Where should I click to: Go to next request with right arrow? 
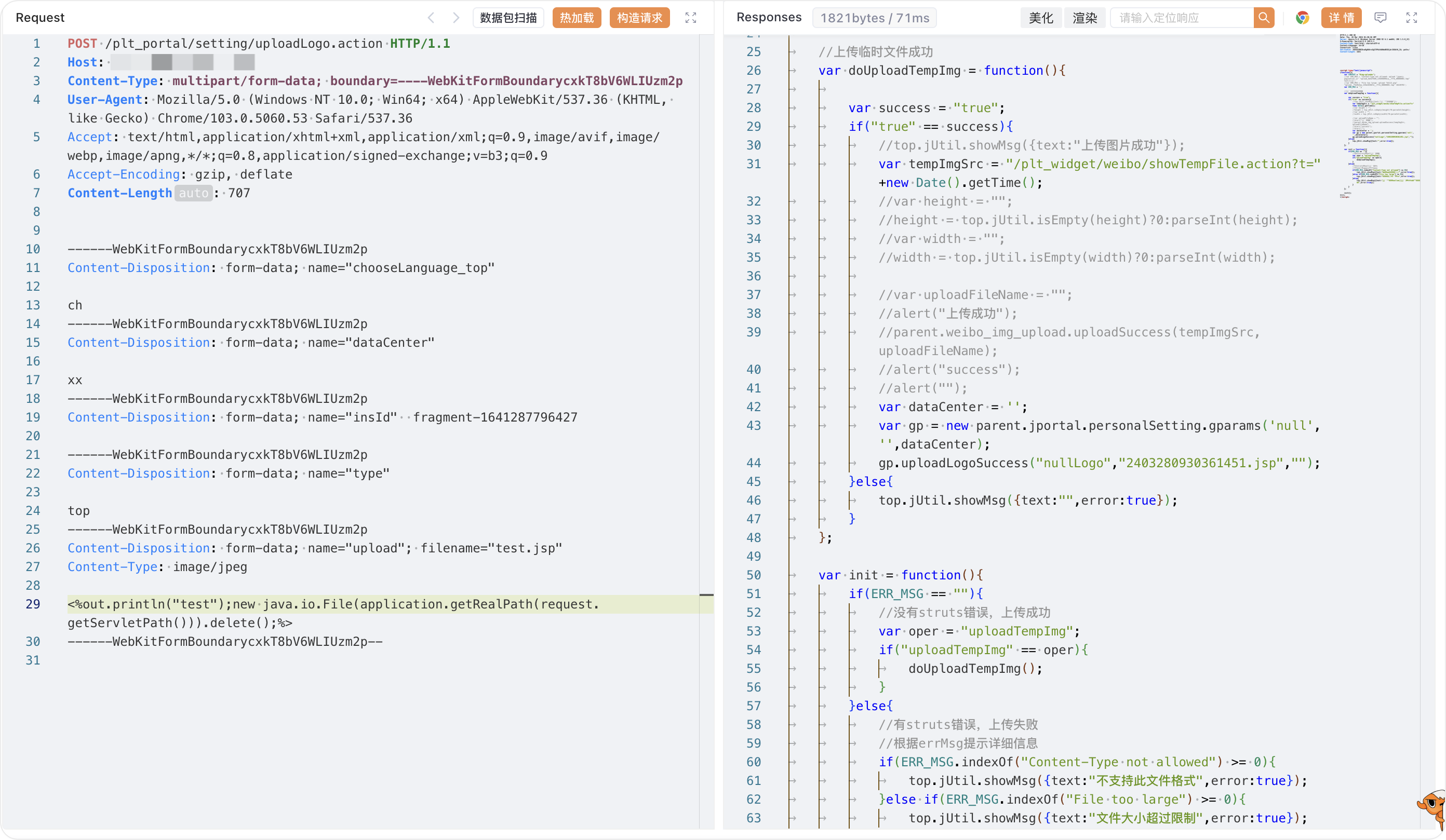click(456, 18)
